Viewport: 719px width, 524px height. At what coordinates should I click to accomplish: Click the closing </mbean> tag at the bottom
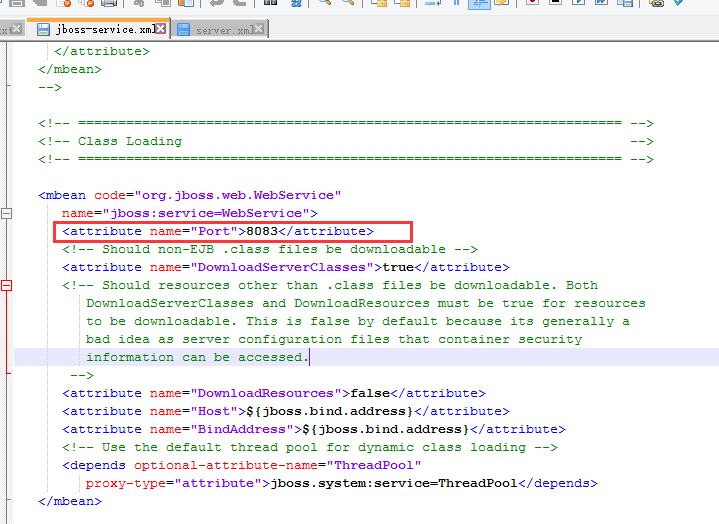click(70, 501)
